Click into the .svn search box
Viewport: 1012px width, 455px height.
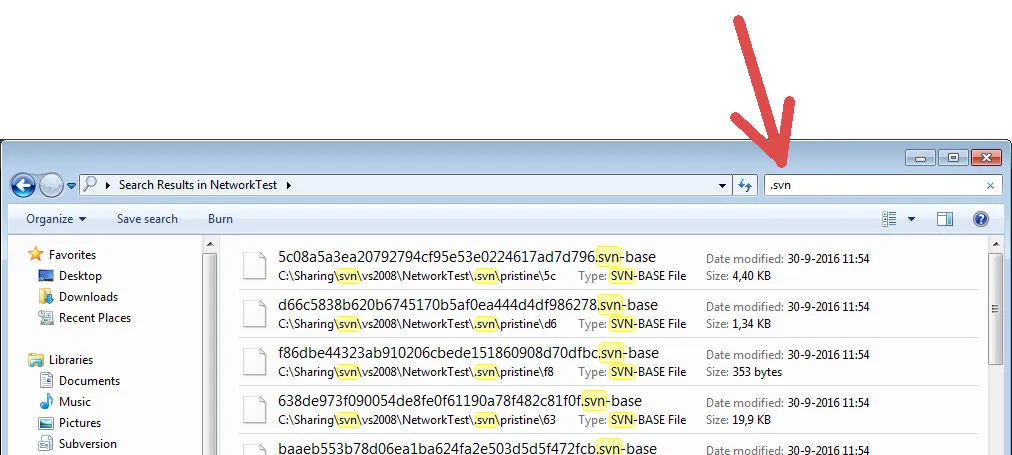coord(874,186)
